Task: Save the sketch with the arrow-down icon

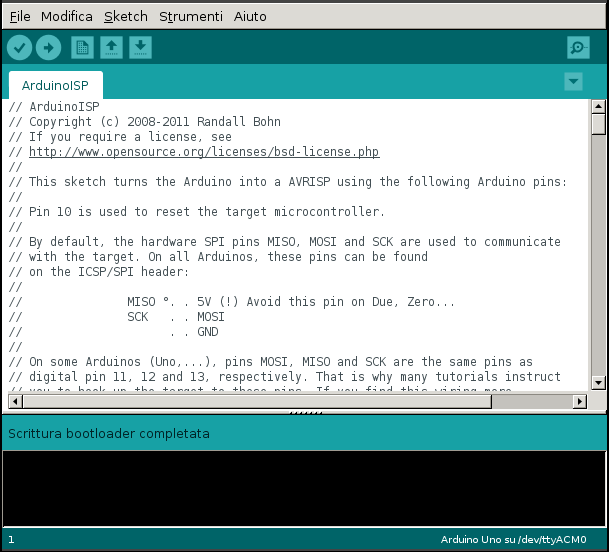Action: pos(141,48)
